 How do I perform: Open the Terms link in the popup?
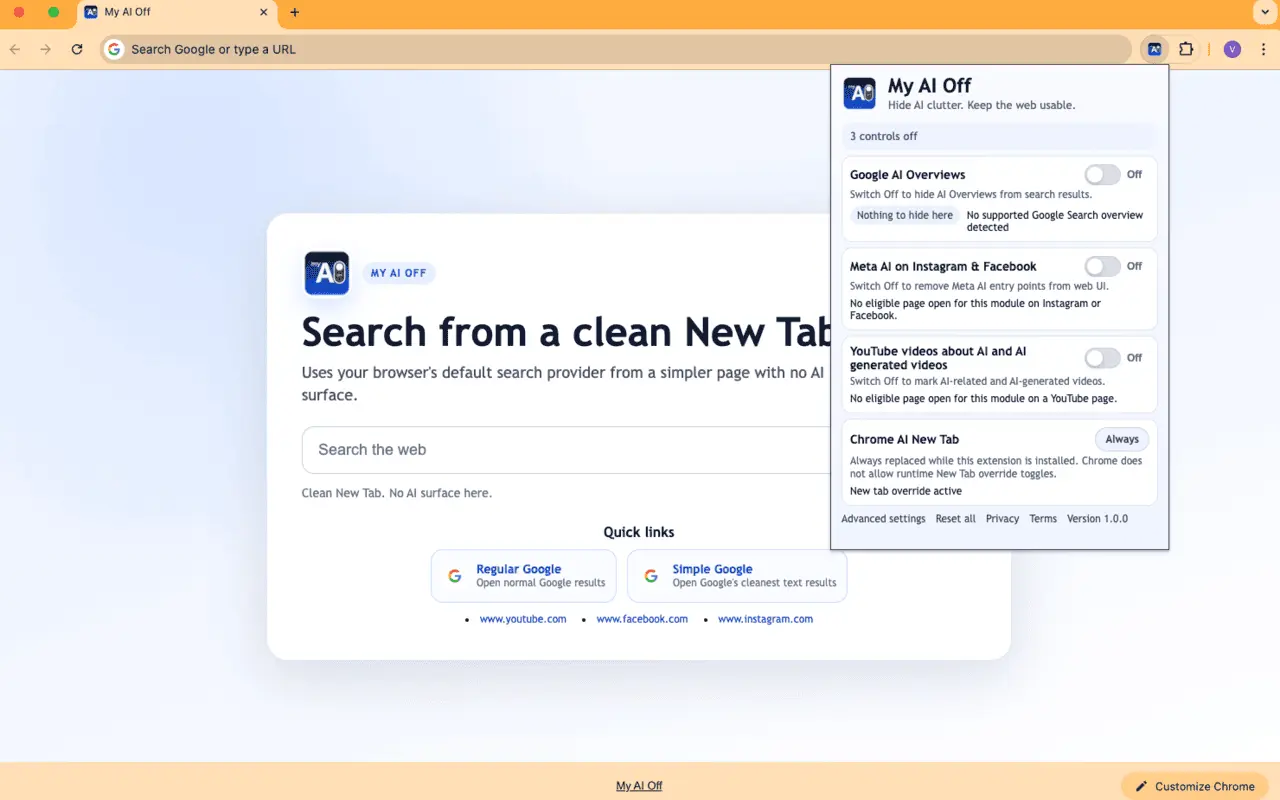pyautogui.click(x=1043, y=519)
